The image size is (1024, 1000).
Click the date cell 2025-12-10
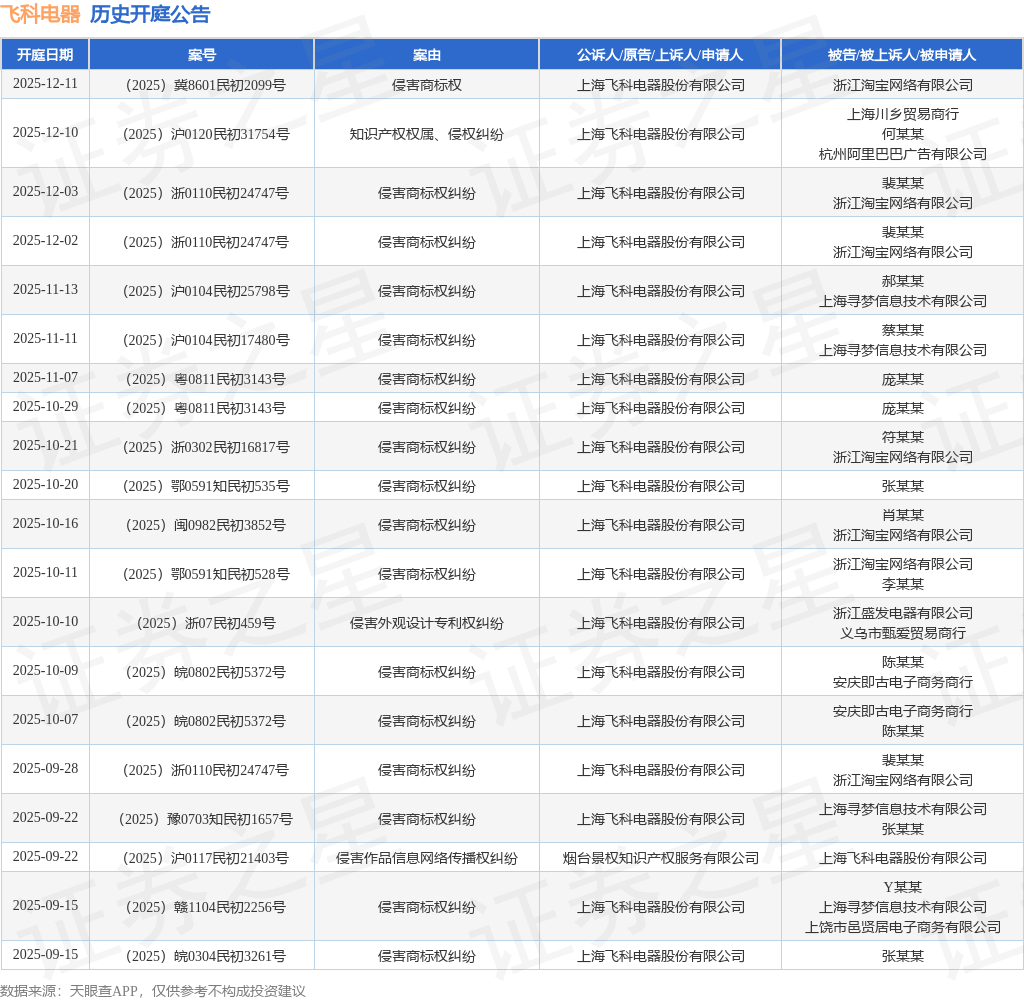[x=45, y=133]
